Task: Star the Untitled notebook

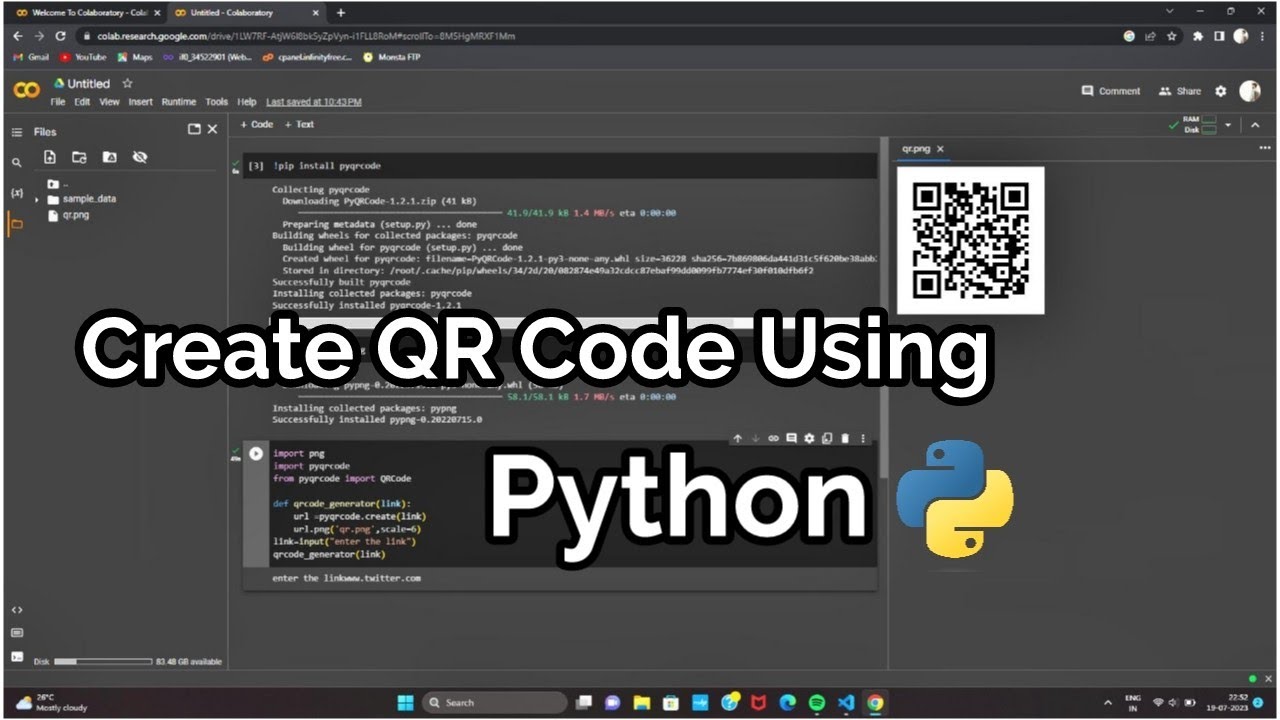Action: (127, 84)
